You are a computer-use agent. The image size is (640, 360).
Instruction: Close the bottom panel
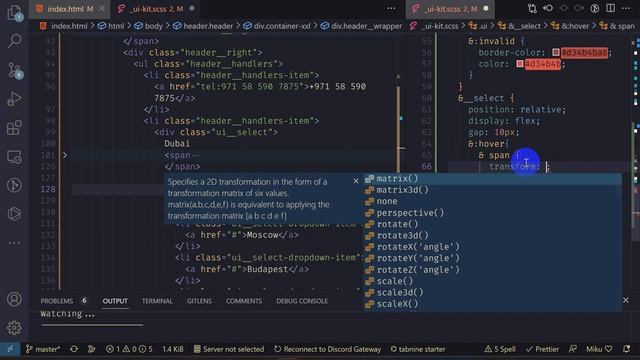pos(626,300)
